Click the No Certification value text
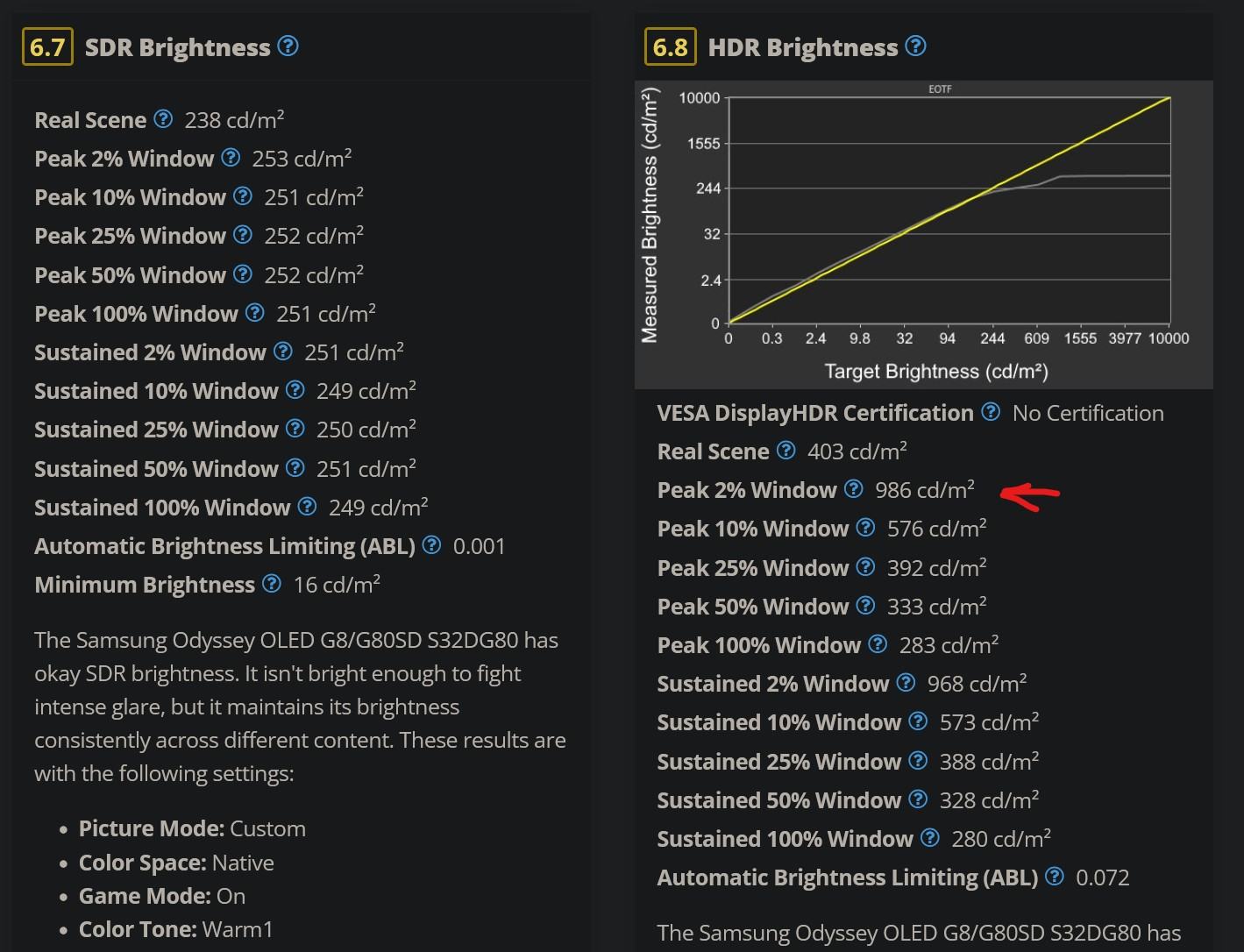 (1088, 413)
